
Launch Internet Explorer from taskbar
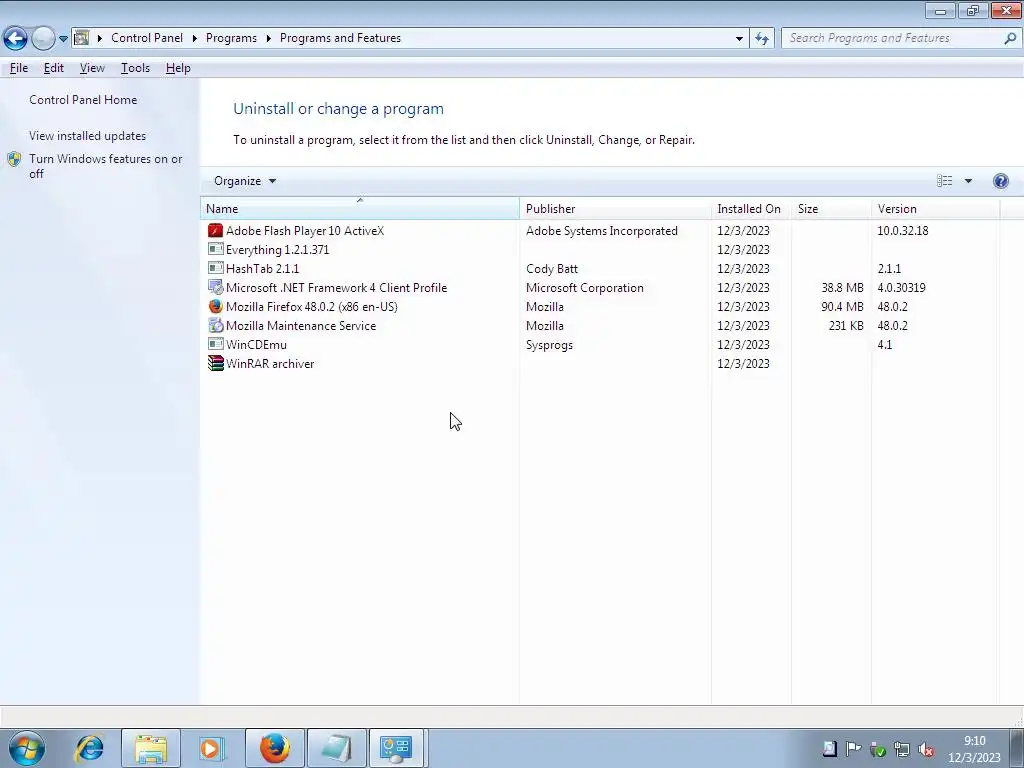coord(89,748)
